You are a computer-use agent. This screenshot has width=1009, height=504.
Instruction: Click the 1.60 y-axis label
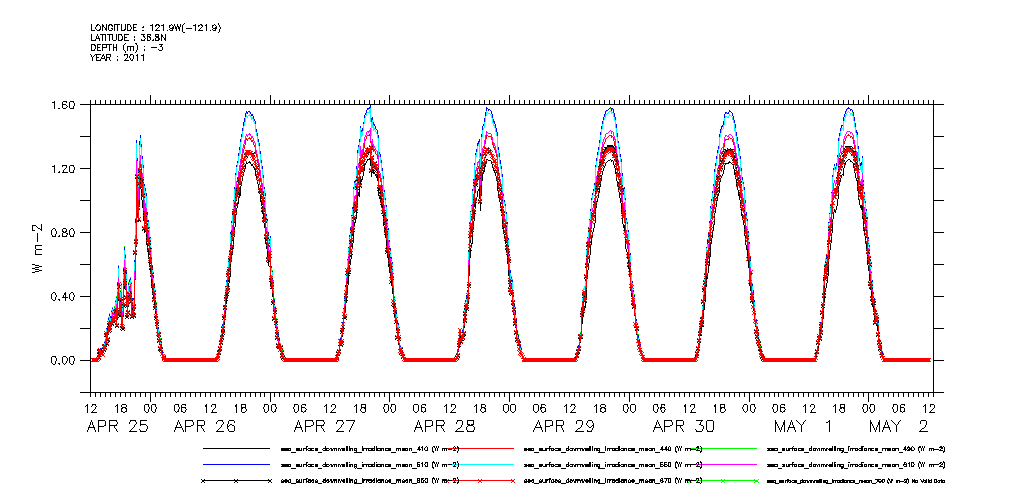click(62, 104)
